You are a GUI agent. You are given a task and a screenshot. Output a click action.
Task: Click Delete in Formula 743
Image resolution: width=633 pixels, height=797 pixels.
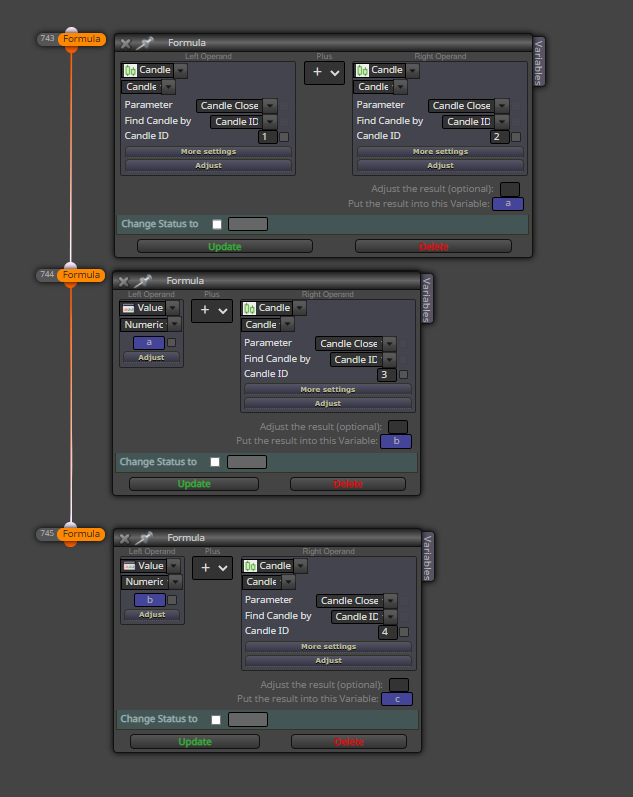tap(433, 247)
